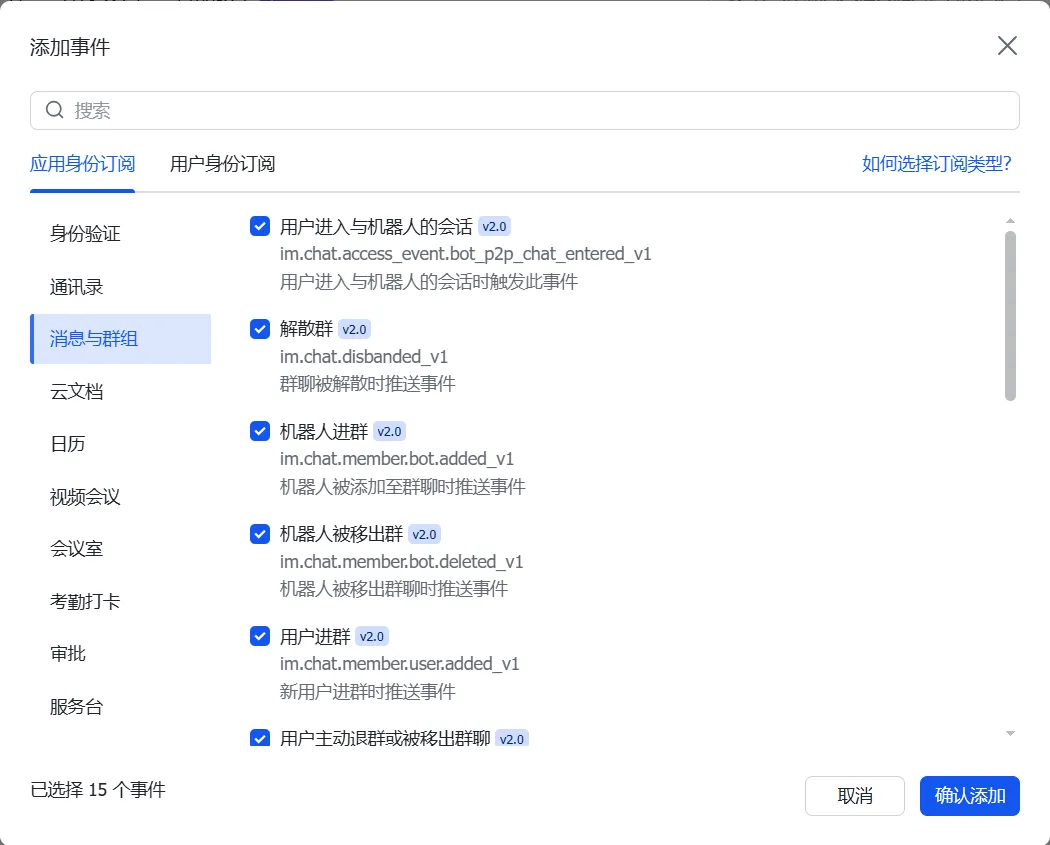The width and height of the screenshot is (1050, 845).
Task: Open the 审批 category in sidebar
Action: pyautogui.click(x=67, y=653)
